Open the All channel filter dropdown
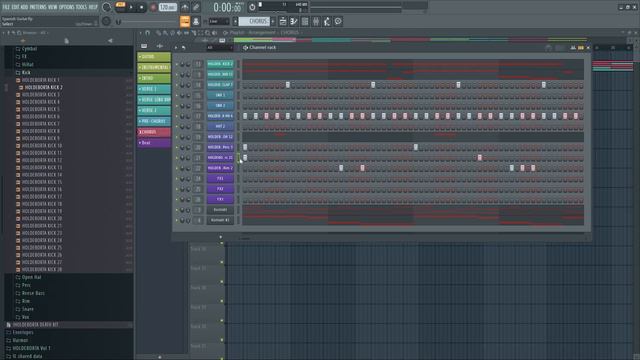Image resolution: width=640 pixels, height=360 pixels. pos(220,48)
